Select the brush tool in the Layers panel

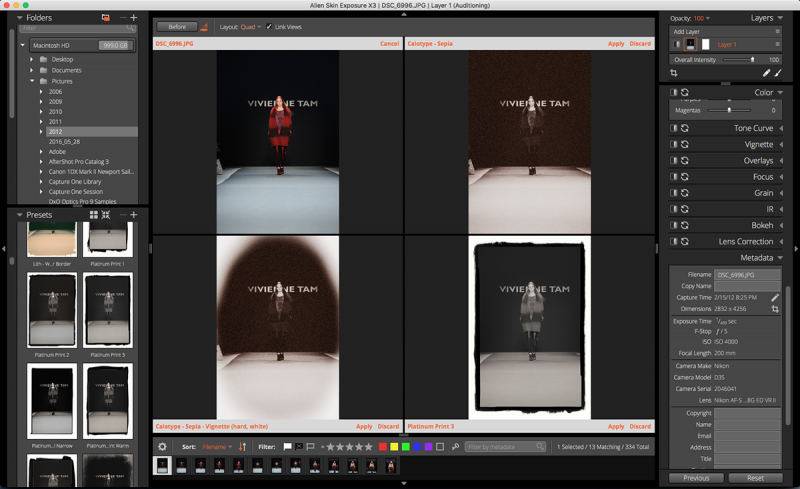(x=778, y=73)
